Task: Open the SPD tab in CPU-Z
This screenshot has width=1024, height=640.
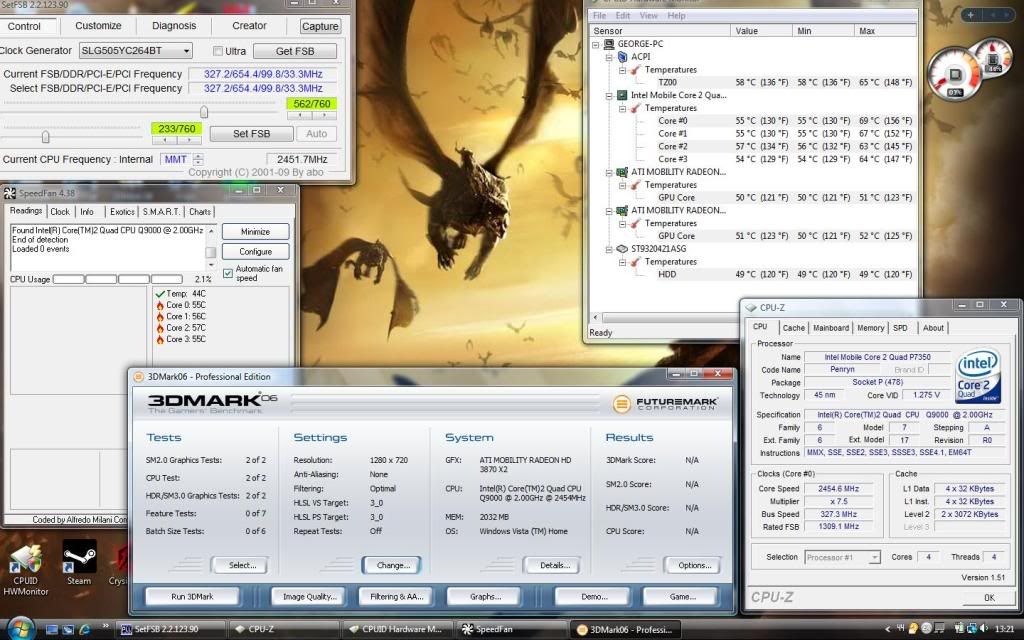Action: coord(901,328)
